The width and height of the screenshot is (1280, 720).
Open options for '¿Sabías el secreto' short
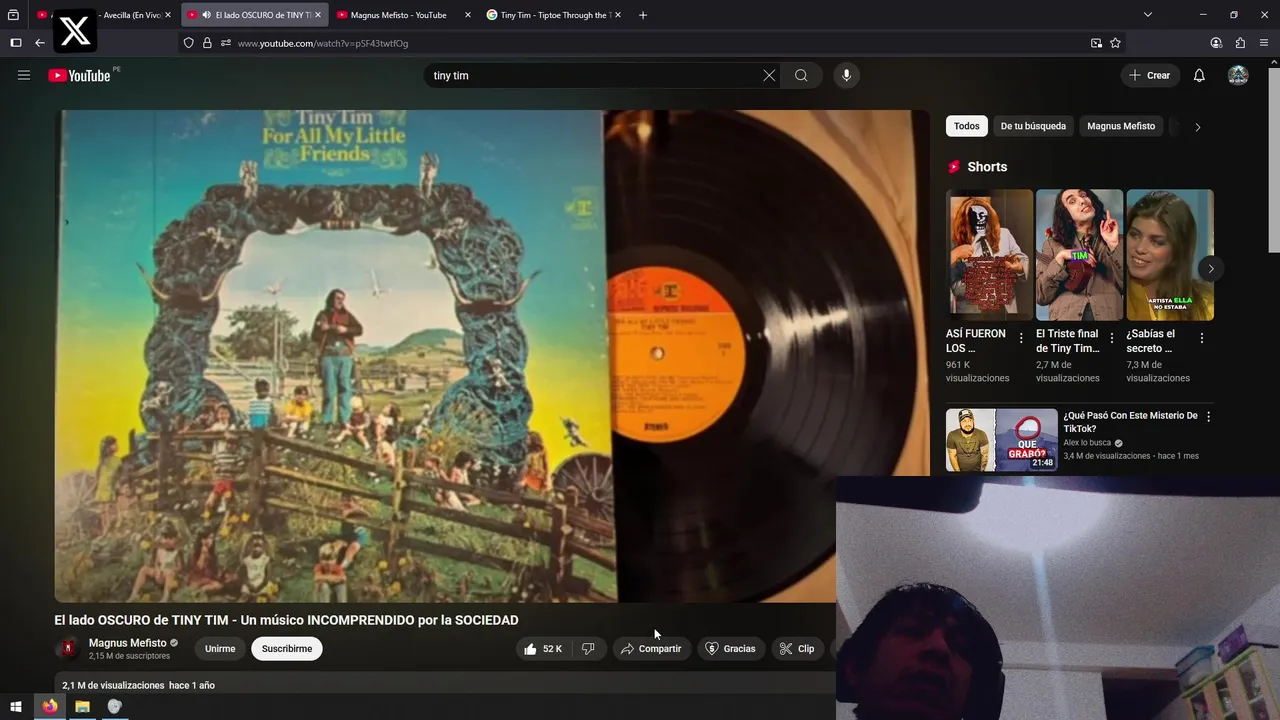click(1202, 339)
